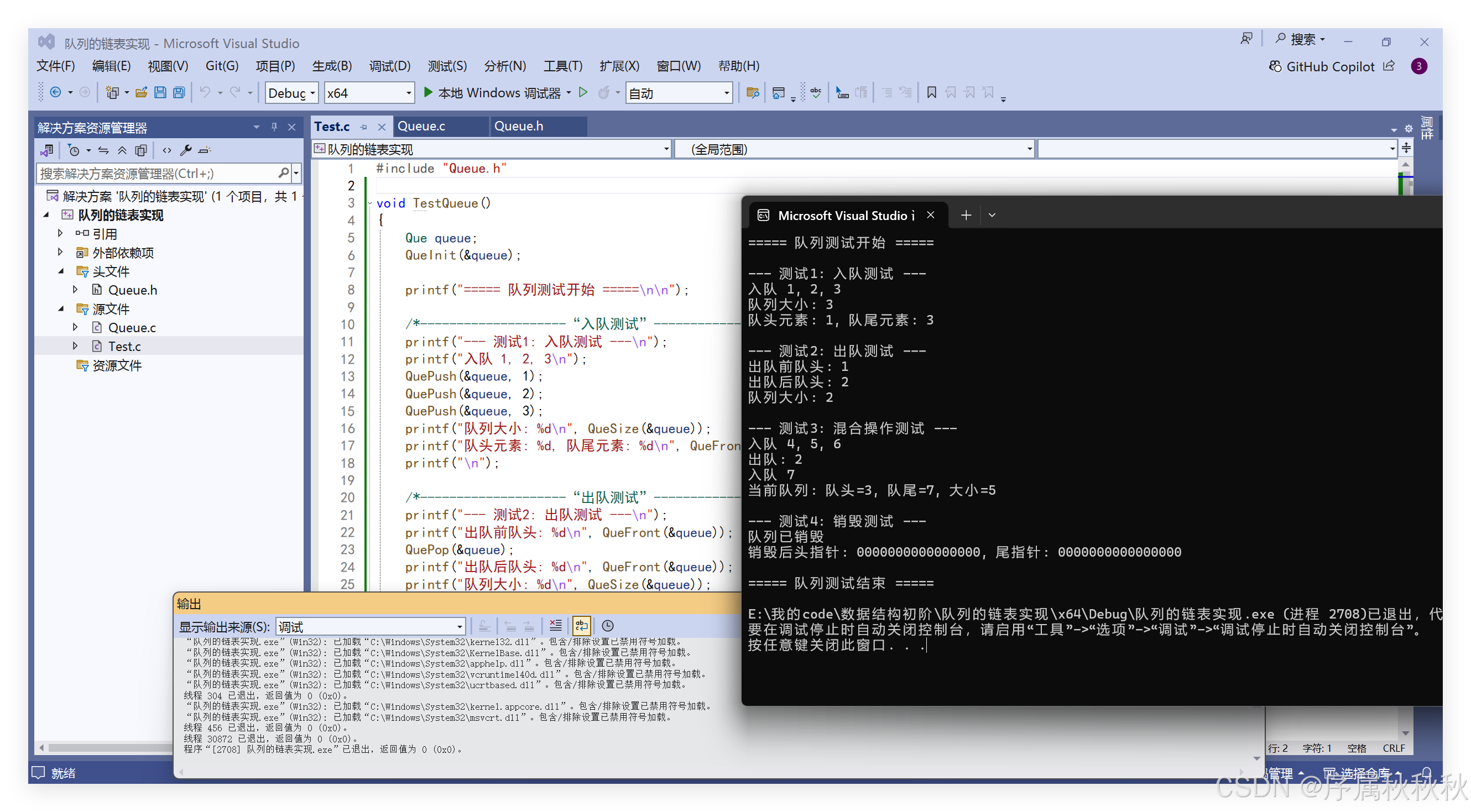The width and height of the screenshot is (1471, 812).
Task: Switch to the Queue.c editor tab
Action: point(421,126)
